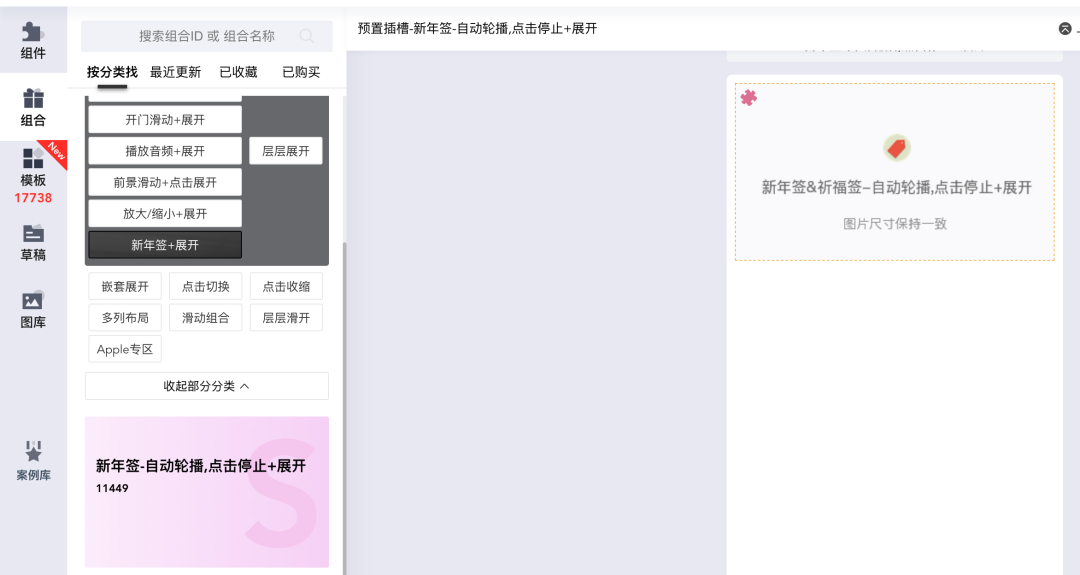Switch to the 已购买 tab
This screenshot has width=1080, height=575.
pos(301,72)
